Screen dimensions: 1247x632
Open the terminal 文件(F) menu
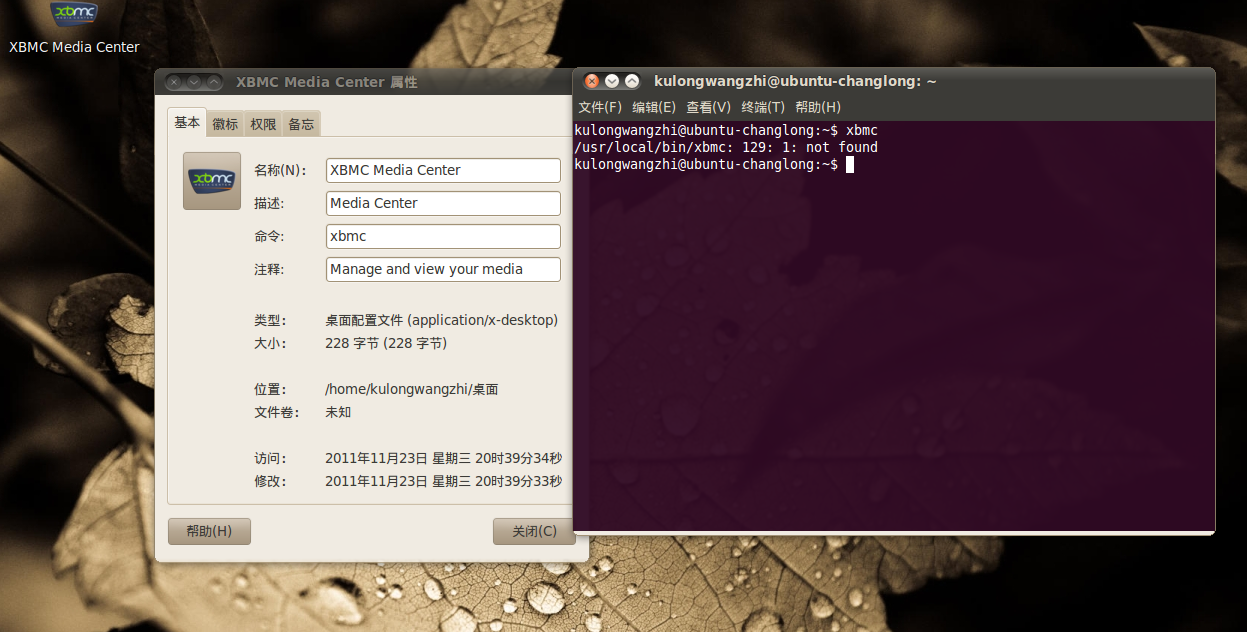(600, 107)
